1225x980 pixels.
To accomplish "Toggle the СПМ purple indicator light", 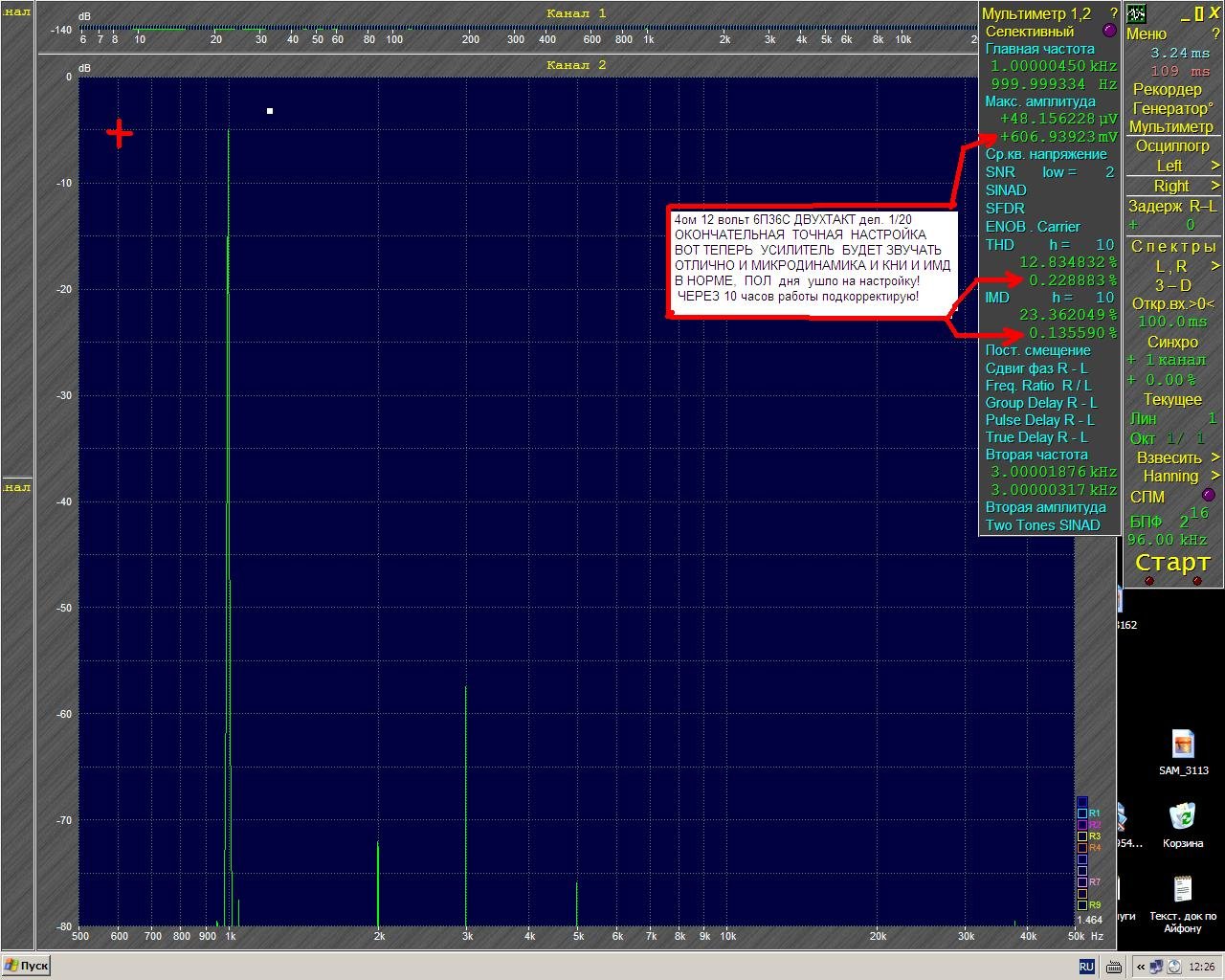I will coord(1208,495).
